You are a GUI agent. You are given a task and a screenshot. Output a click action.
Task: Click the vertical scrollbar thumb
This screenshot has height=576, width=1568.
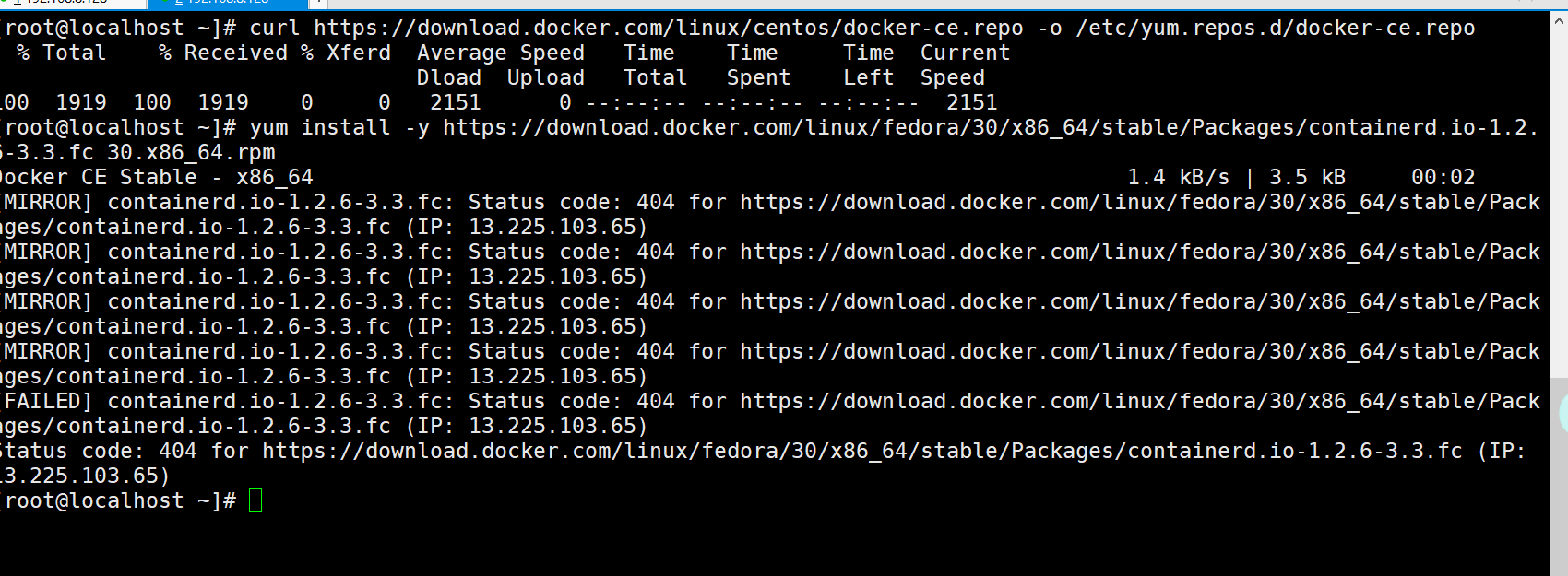coord(1559,476)
